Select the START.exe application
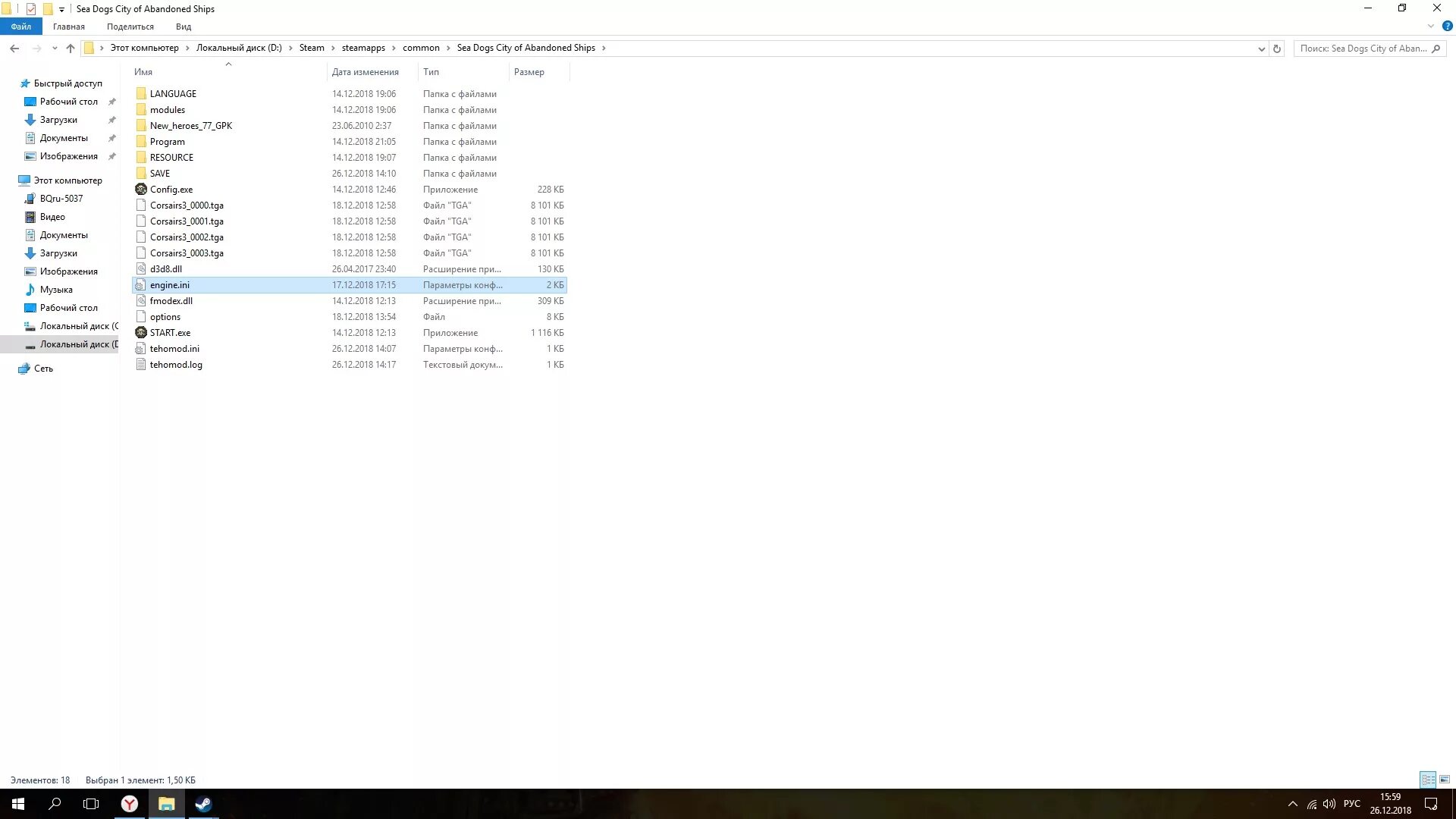Screen dimensions: 1456x819 coord(170,333)
